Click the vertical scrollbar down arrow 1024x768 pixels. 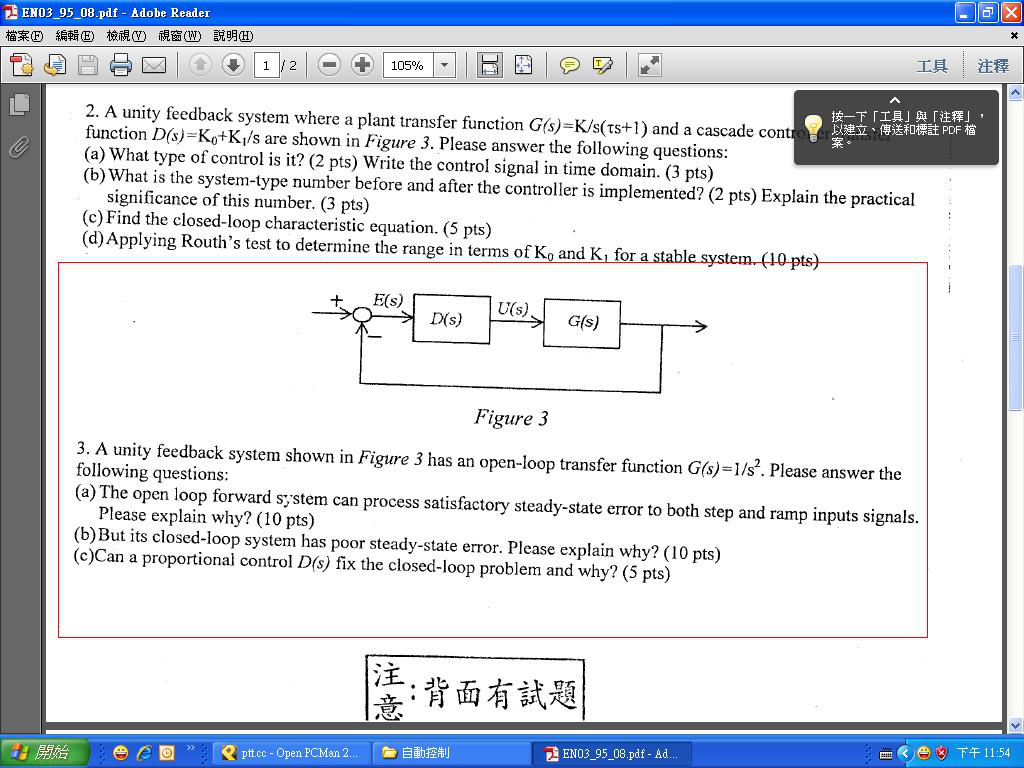coord(1016,725)
